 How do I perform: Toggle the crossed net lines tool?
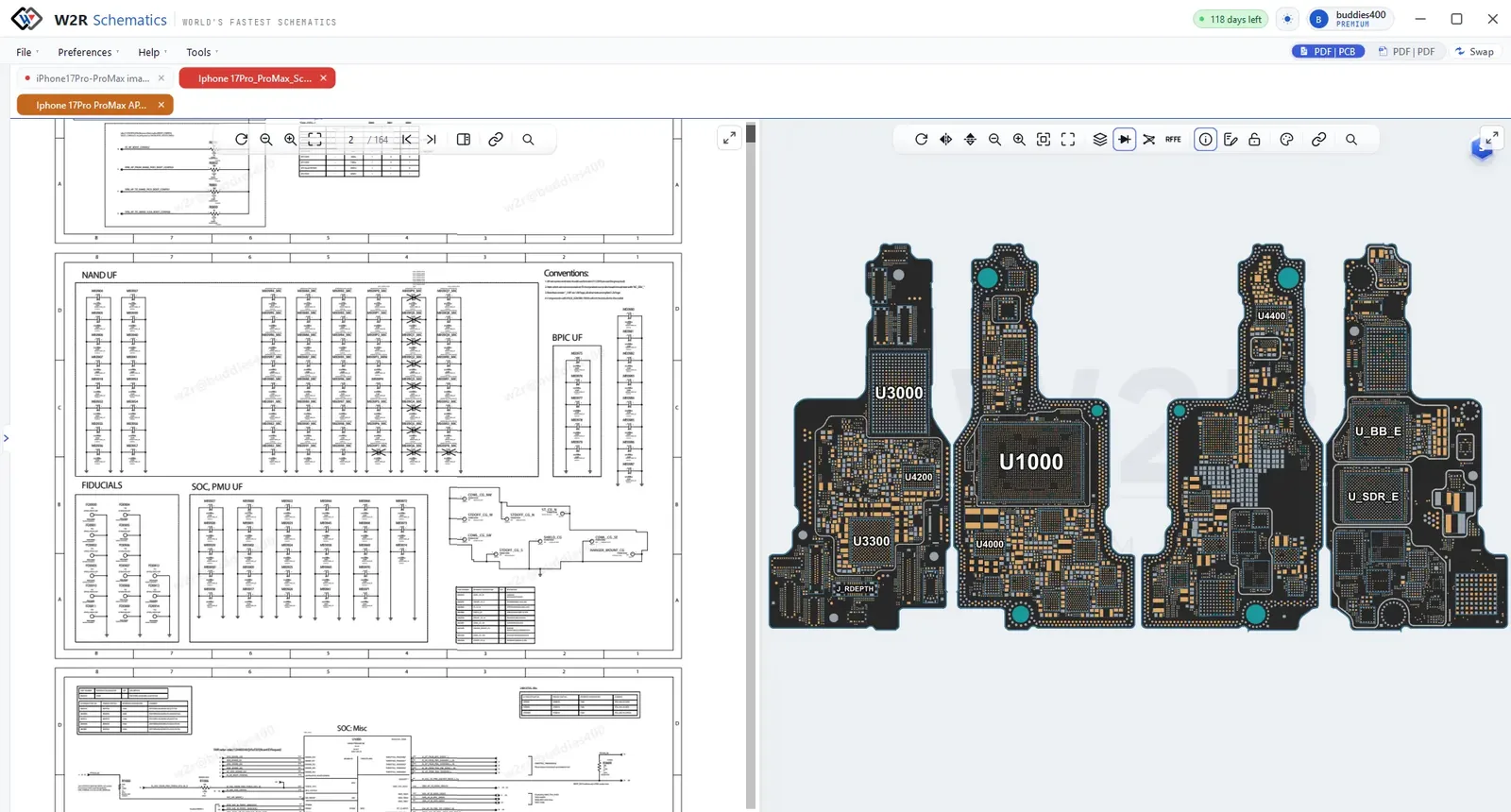point(1149,139)
